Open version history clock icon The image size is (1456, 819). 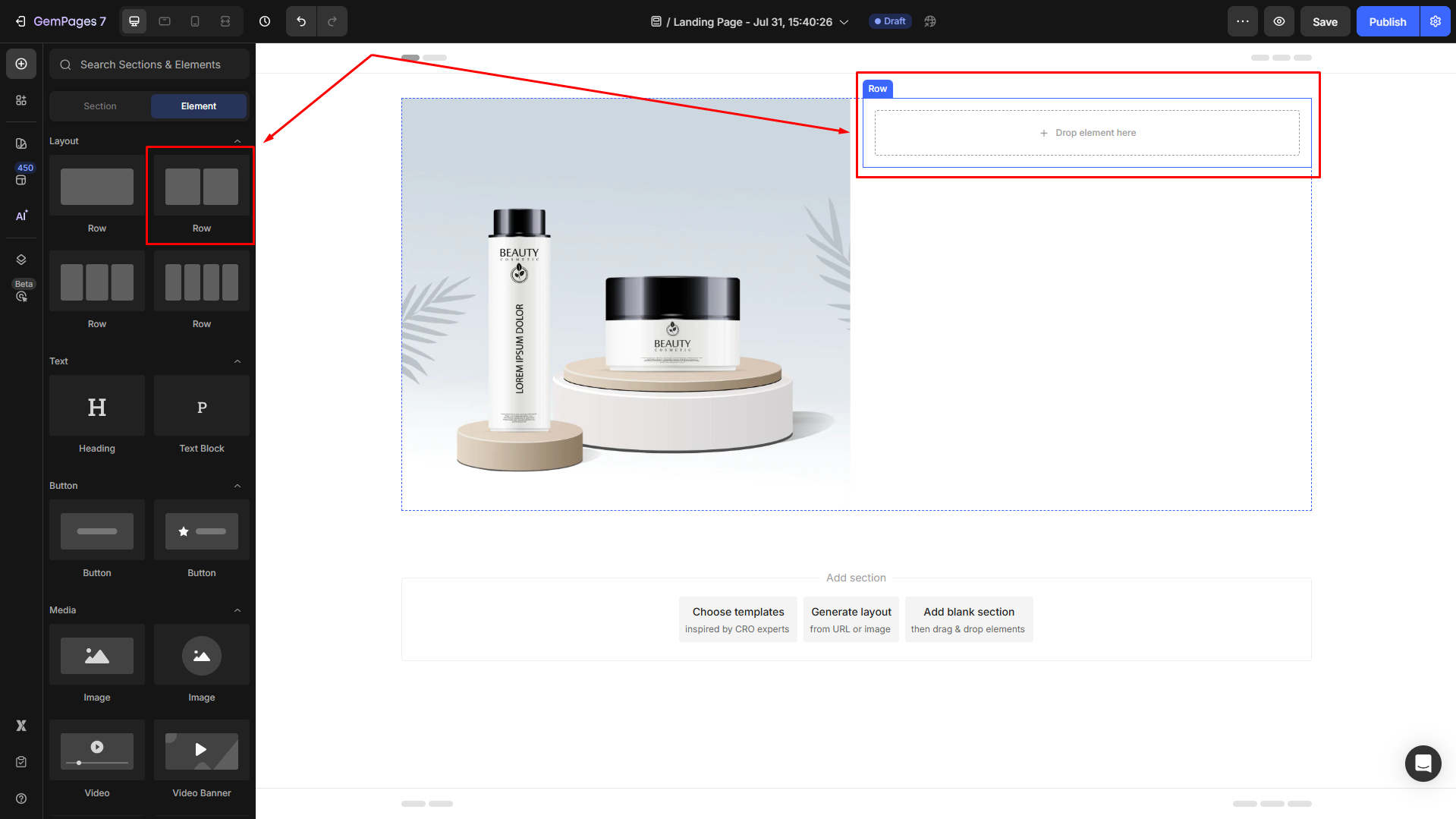coord(265,21)
